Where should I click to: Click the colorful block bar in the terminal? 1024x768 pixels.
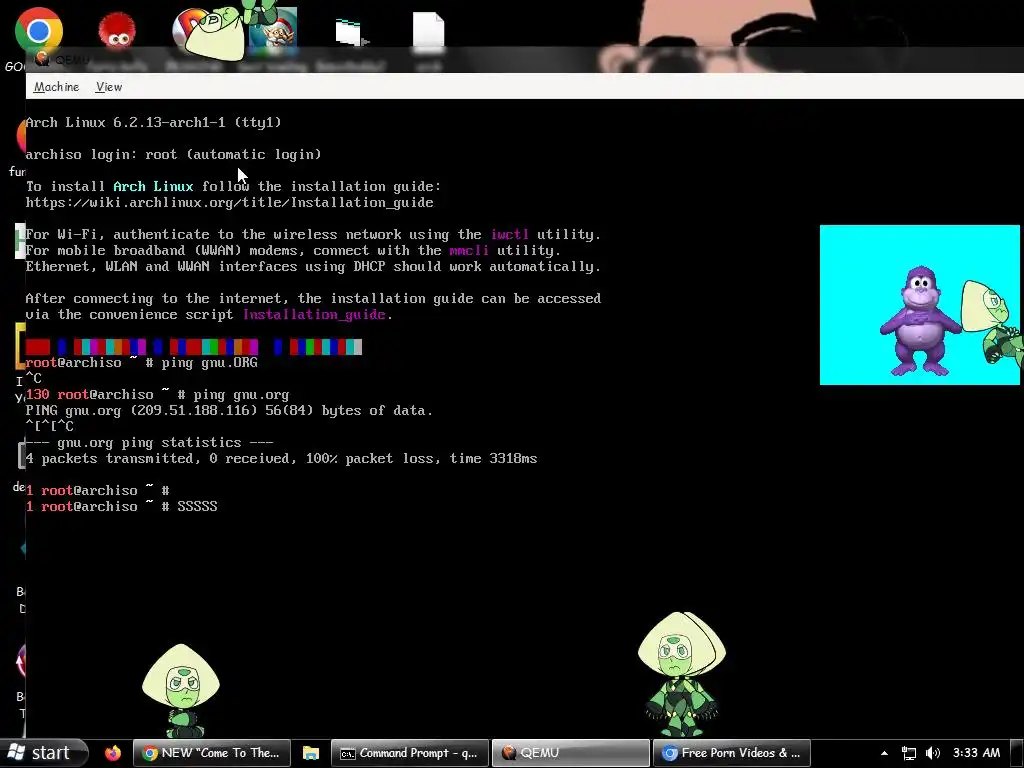pos(193,347)
